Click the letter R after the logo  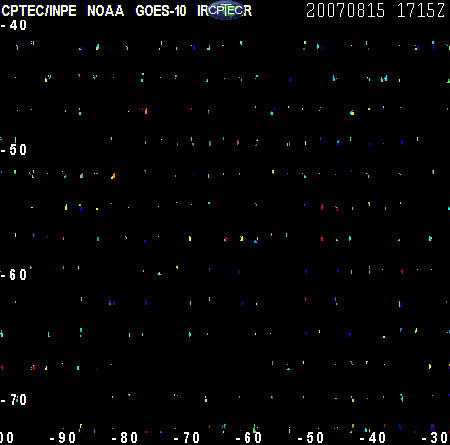(x=248, y=11)
